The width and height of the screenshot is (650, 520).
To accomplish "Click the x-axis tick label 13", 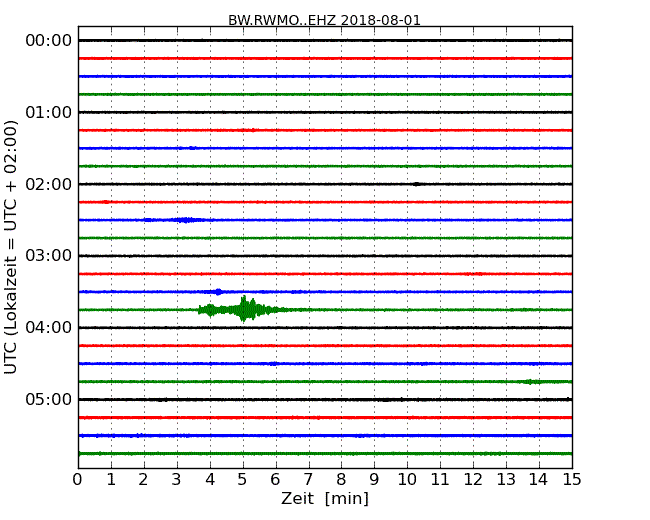I will pos(506,480).
